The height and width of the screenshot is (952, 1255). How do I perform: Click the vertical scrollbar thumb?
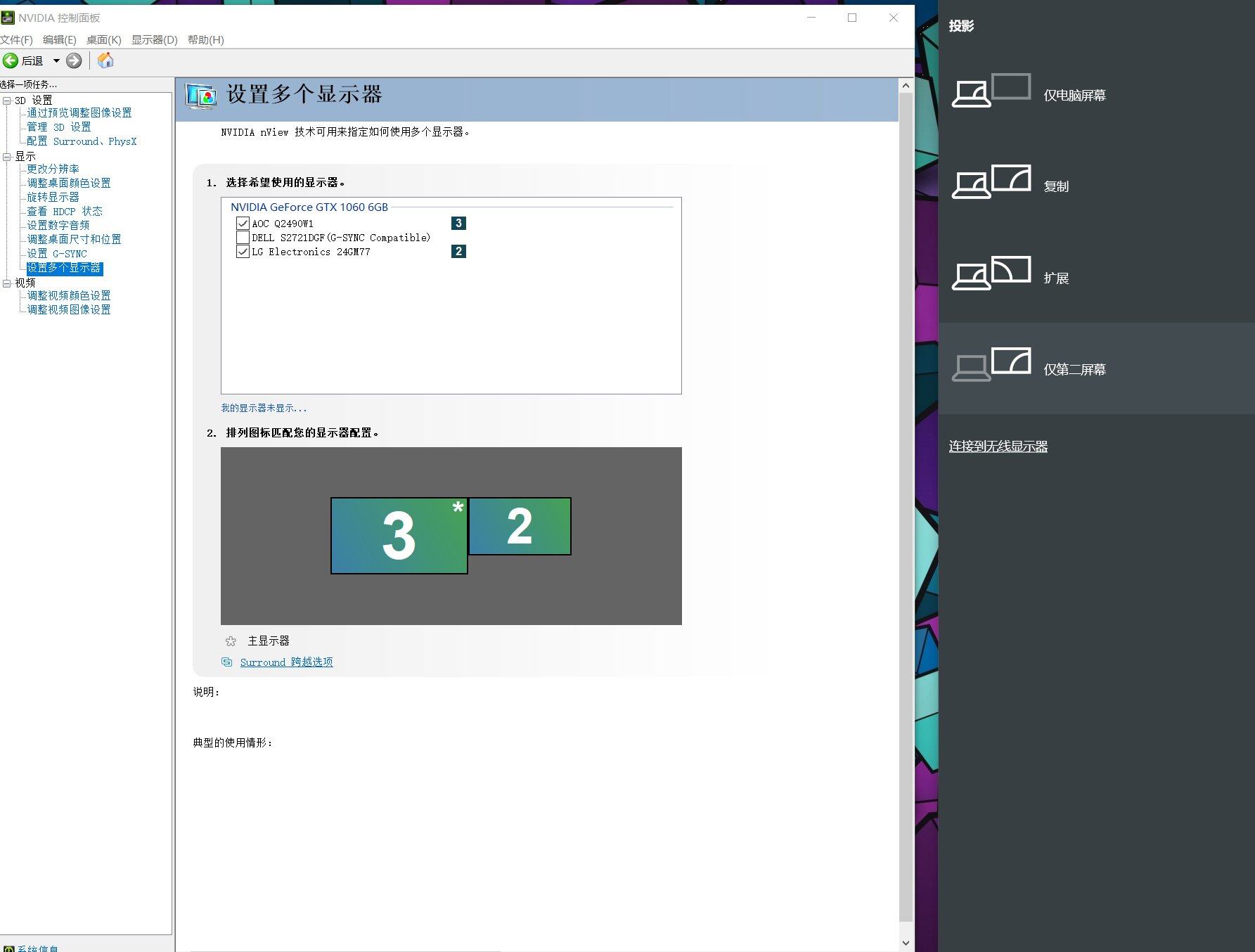click(x=906, y=506)
